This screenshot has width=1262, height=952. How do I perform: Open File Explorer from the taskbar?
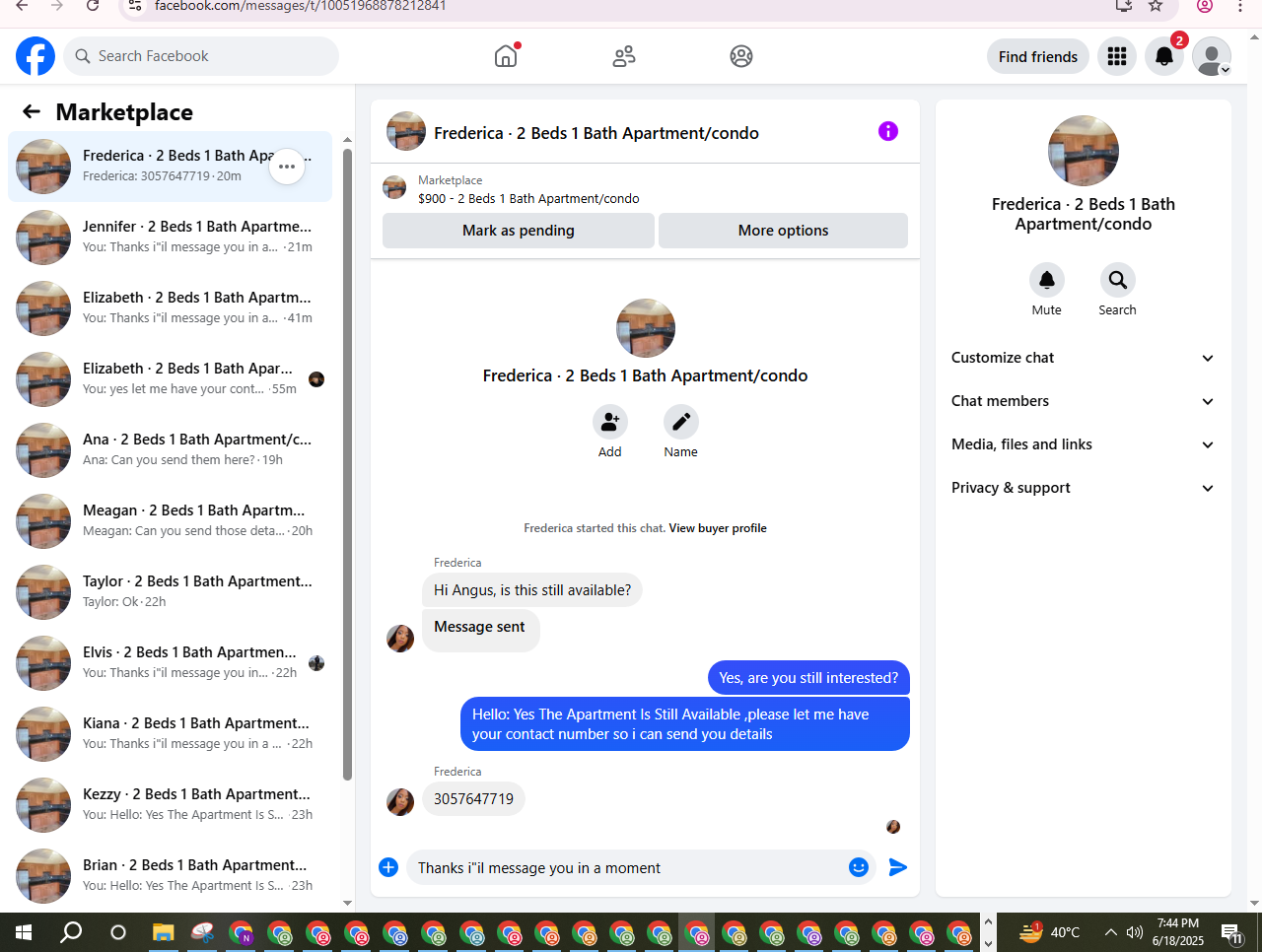coord(164,932)
